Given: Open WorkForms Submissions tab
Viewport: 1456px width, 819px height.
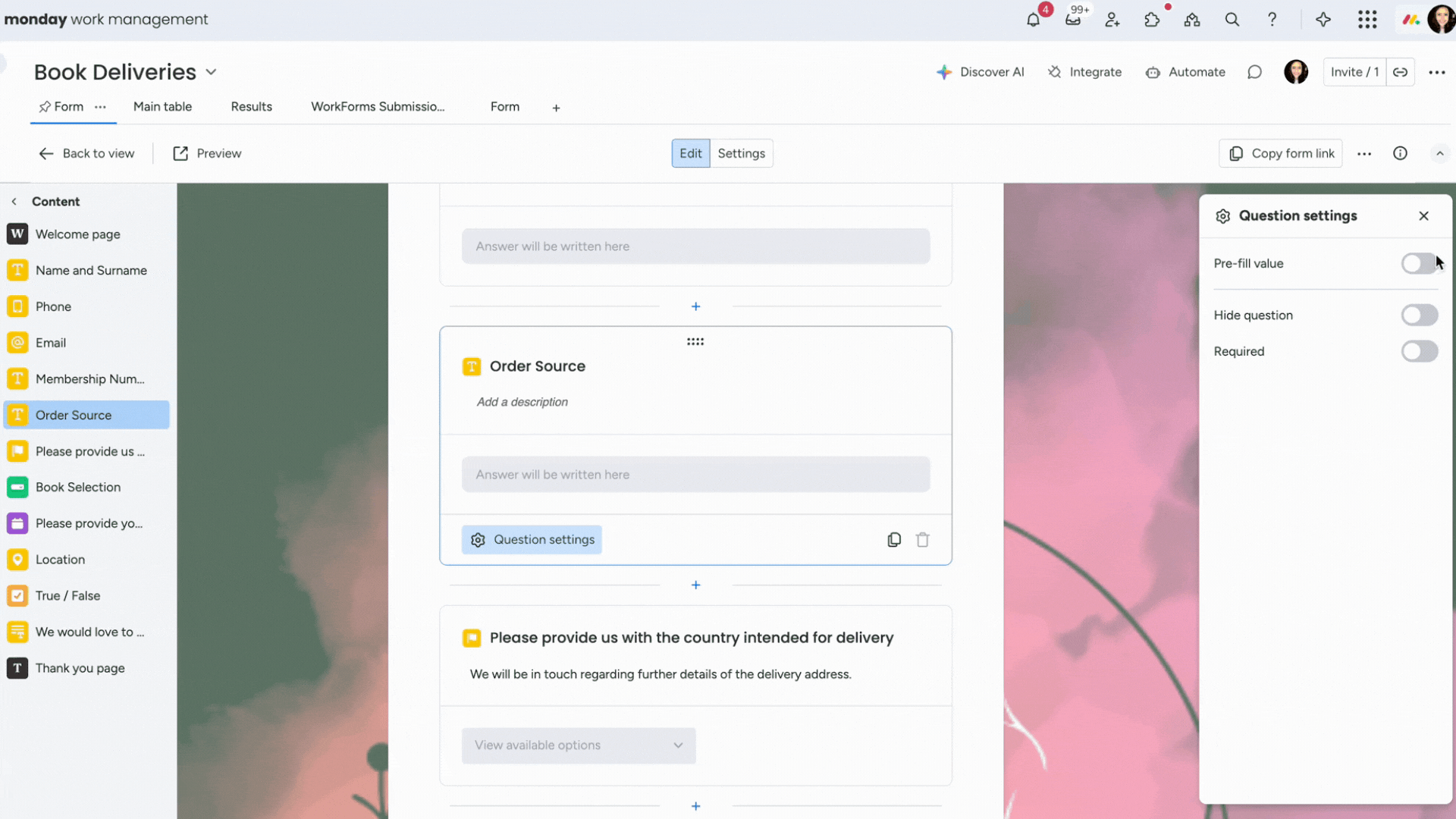Looking at the screenshot, I should point(378,107).
